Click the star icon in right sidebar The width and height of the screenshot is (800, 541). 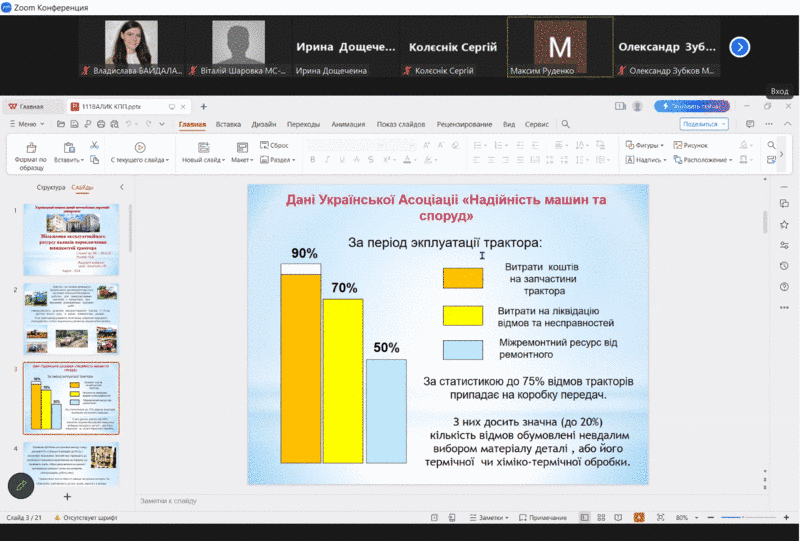784,225
